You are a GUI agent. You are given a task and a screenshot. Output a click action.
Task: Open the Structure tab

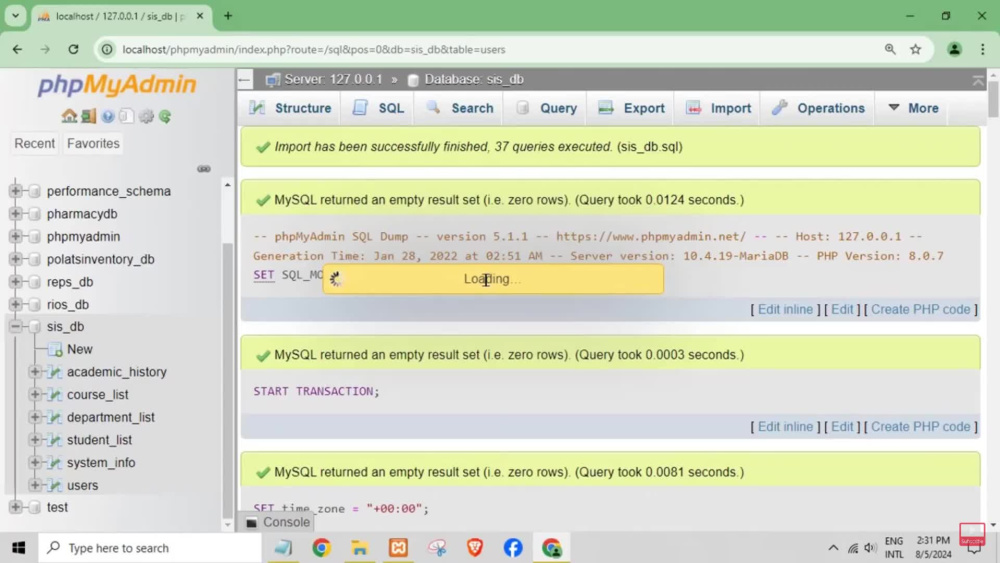click(291, 108)
